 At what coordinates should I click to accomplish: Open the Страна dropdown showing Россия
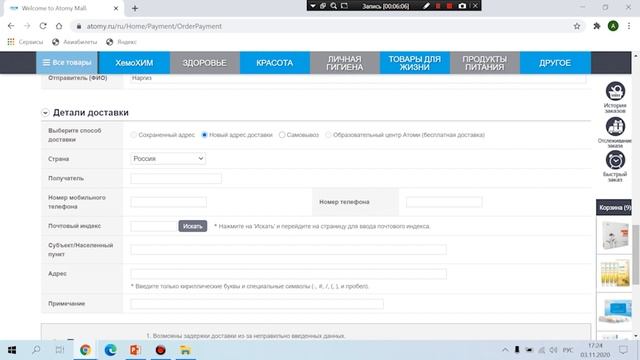tap(168, 158)
